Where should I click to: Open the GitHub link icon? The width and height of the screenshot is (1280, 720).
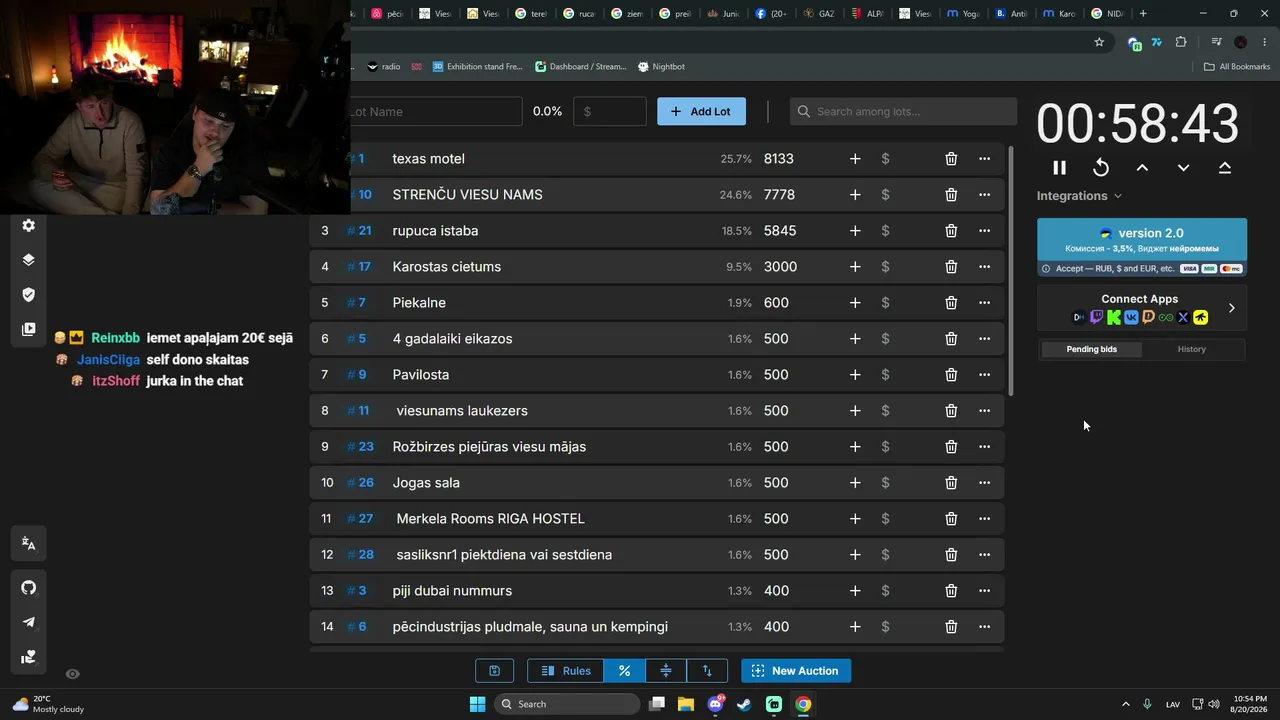point(29,588)
